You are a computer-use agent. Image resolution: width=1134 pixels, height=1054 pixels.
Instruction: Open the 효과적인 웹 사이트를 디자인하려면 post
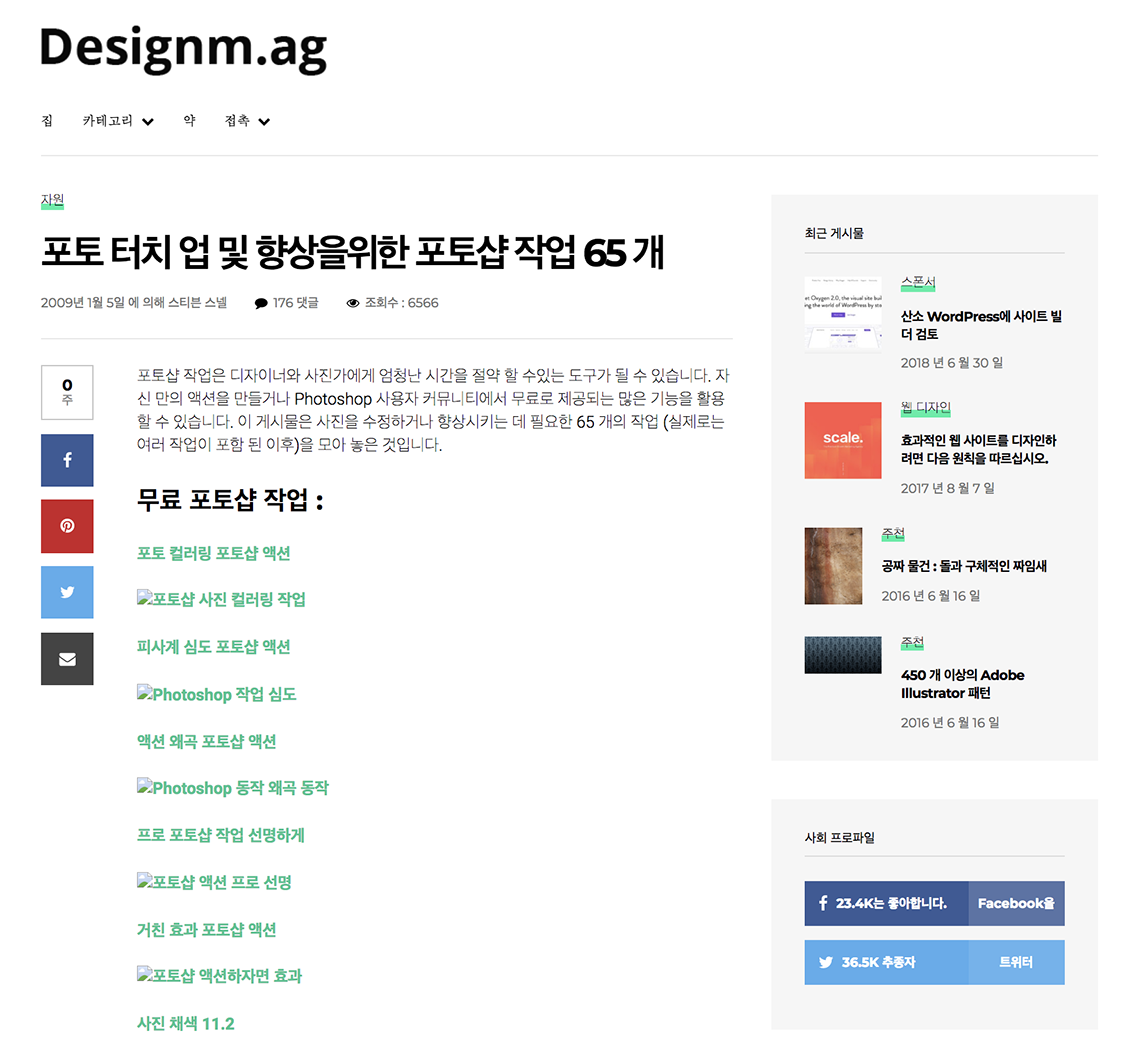[979, 449]
